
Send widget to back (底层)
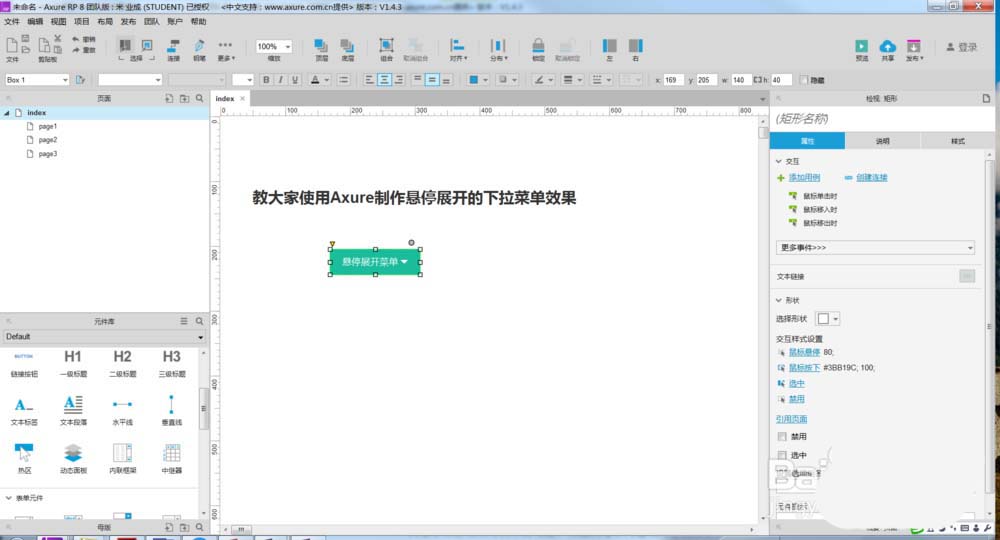click(x=347, y=49)
